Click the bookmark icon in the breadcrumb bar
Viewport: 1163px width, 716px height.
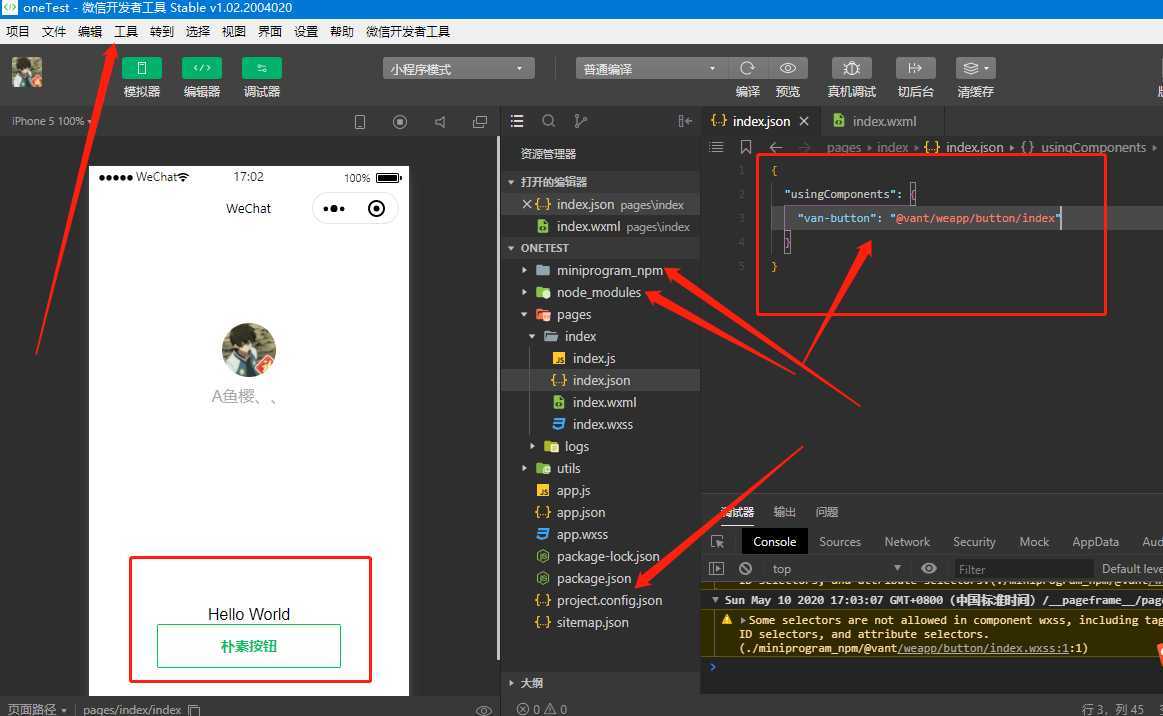click(746, 147)
